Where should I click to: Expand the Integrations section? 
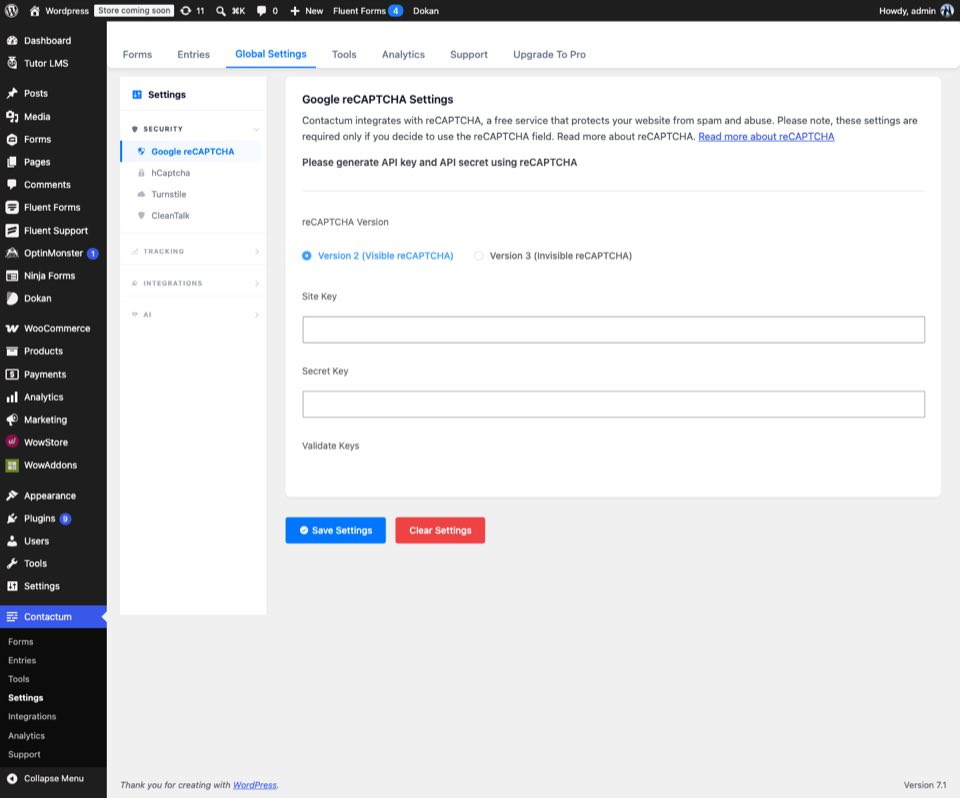click(x=193, y=283)
